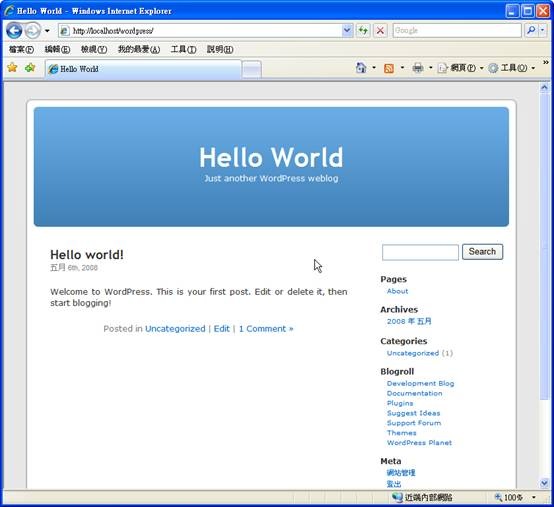Image resolution: width=554 pixels, height=507 pixels.
Task: Open the Support Forum blogroll link
Action: pos(414,423)
